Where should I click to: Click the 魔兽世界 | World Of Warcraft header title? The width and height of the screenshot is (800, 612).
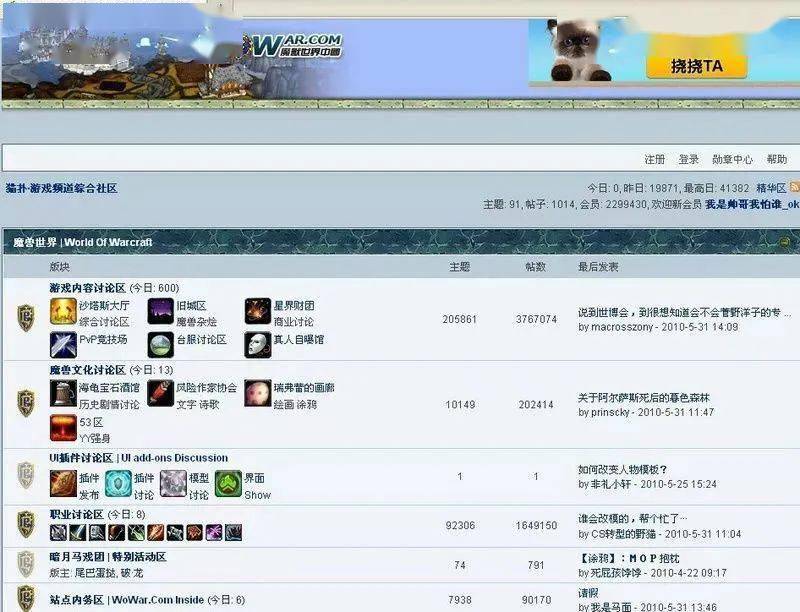83,242
